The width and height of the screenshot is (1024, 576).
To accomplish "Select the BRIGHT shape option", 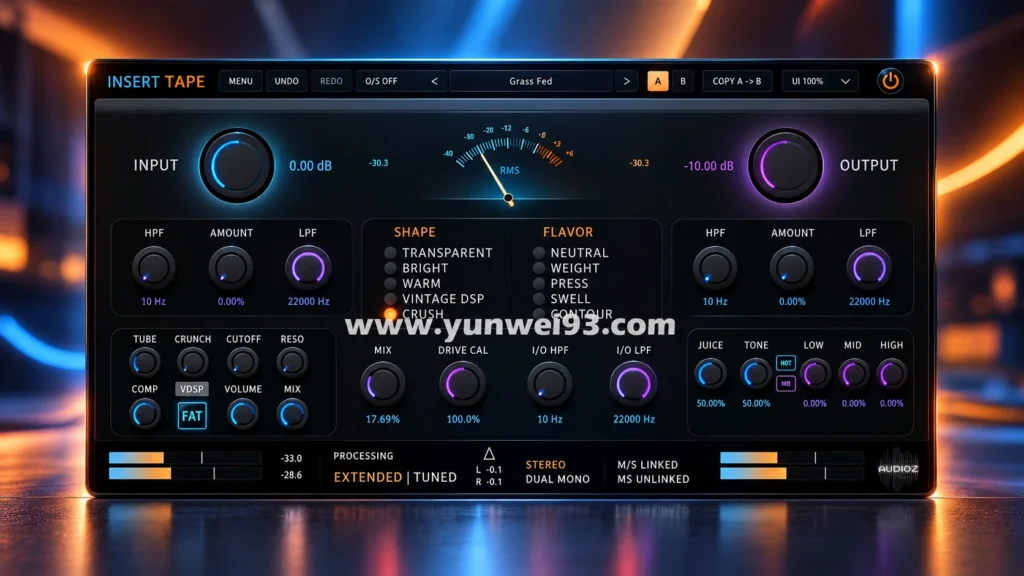I will click(x=417, y=268).
